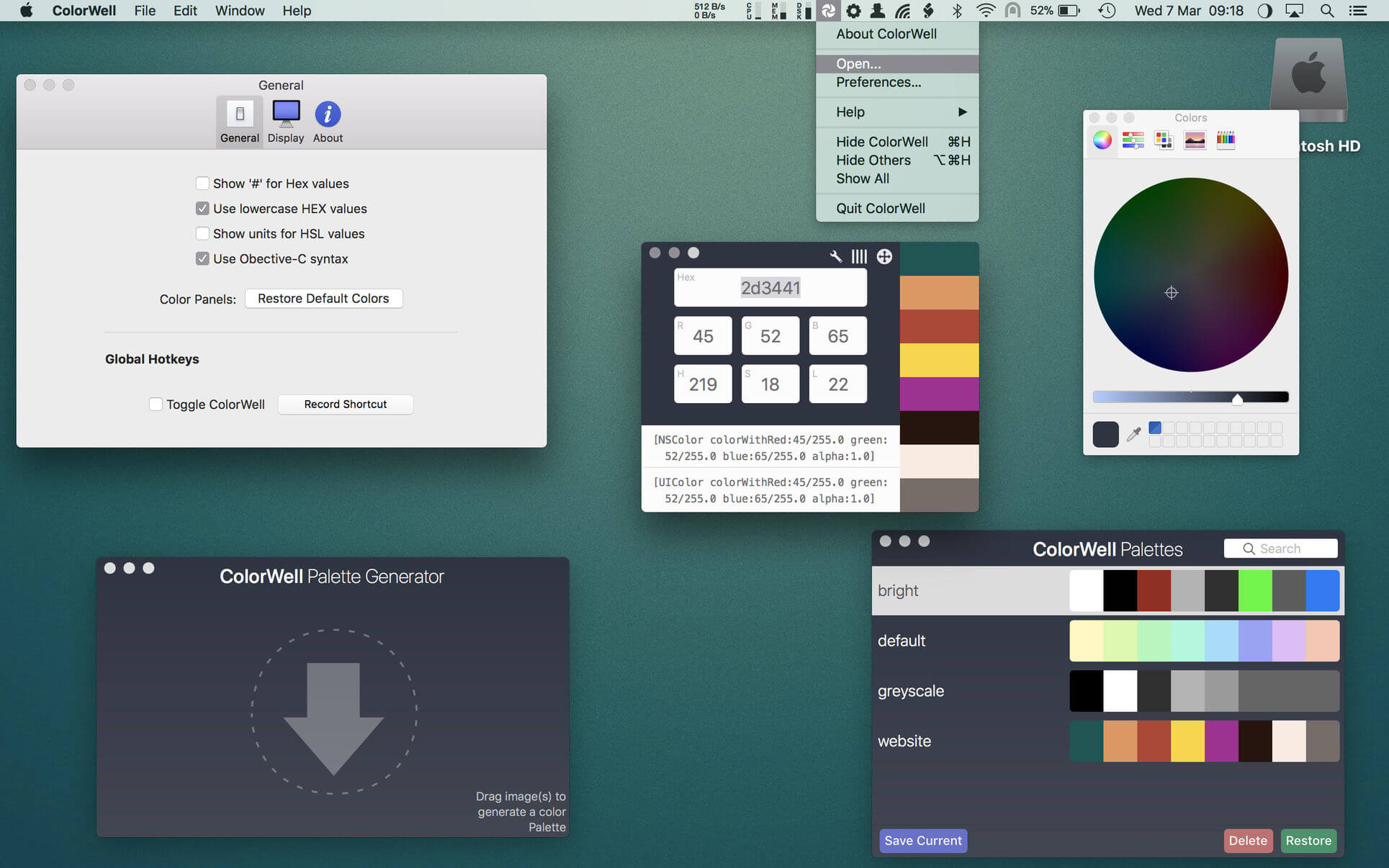Enable Toggle ColorWell hotkey checkbox

(x=156, y=404)
